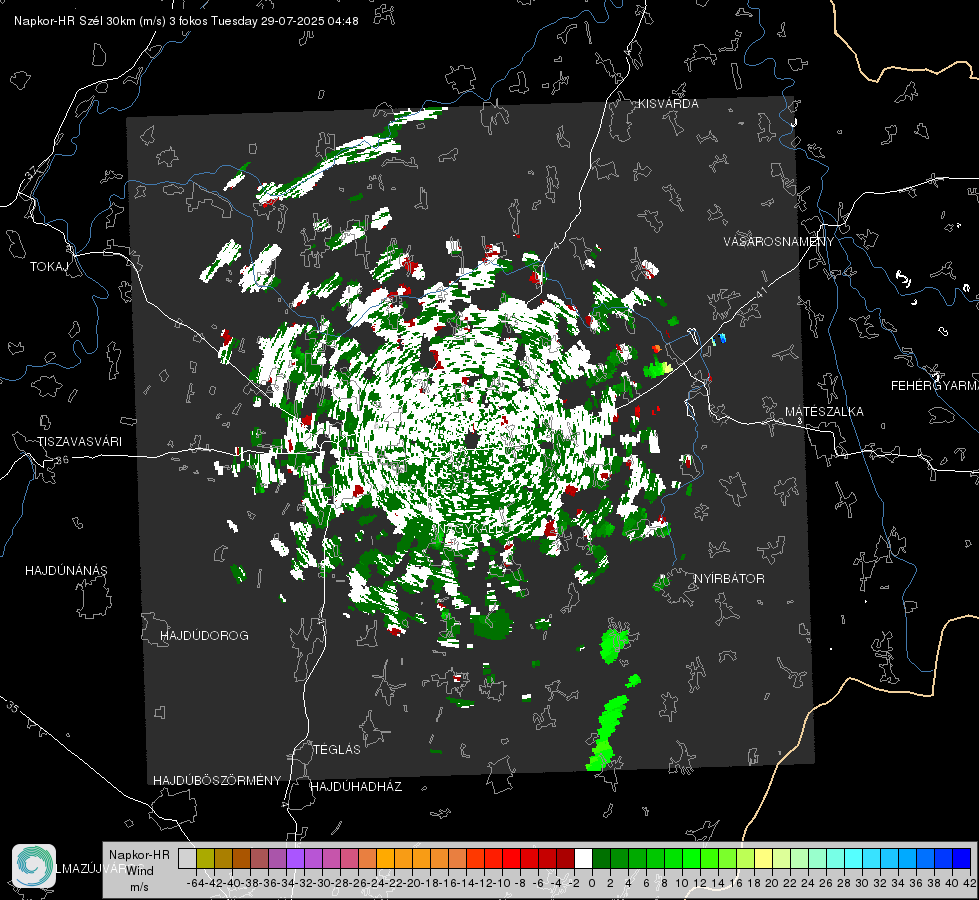Select the dark green swatch between 0 and 2
The image size is (979, 900).
point(601,858)
